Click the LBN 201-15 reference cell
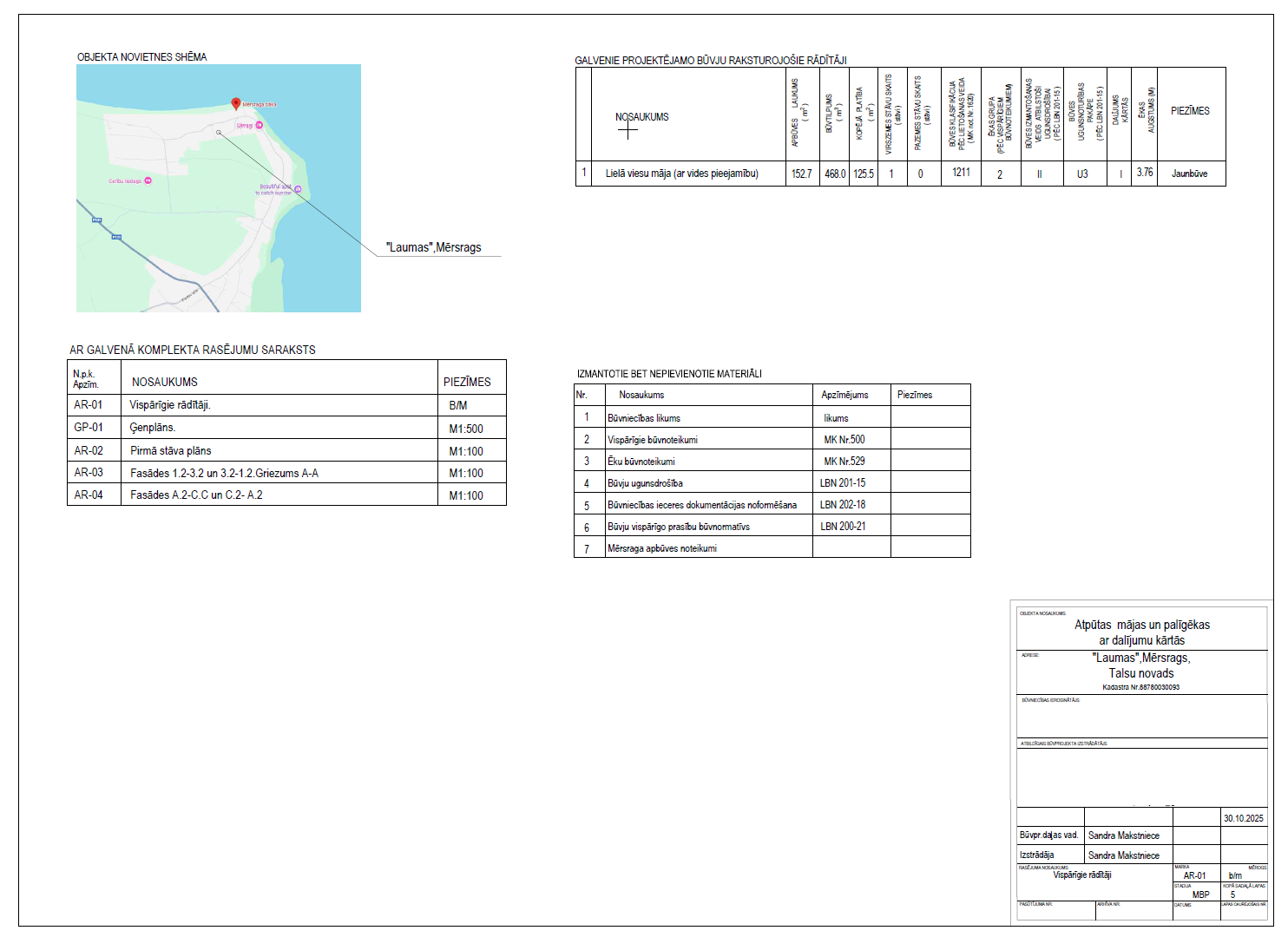Viewport: 1288px width, 937px height. point(842,483)
